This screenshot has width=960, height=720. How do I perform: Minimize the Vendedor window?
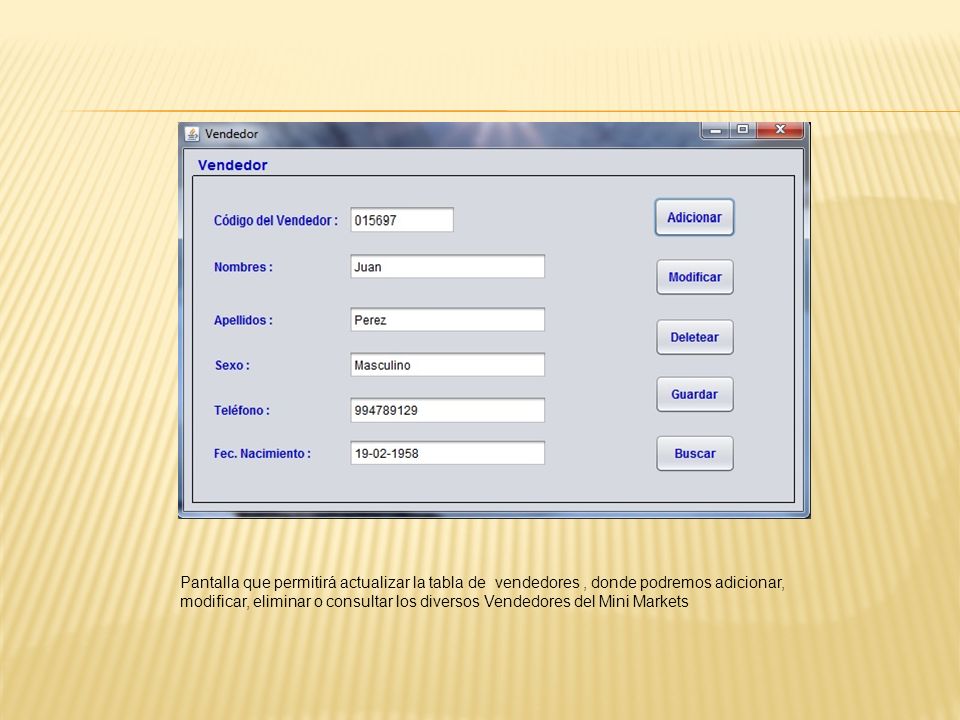(715, 130)
